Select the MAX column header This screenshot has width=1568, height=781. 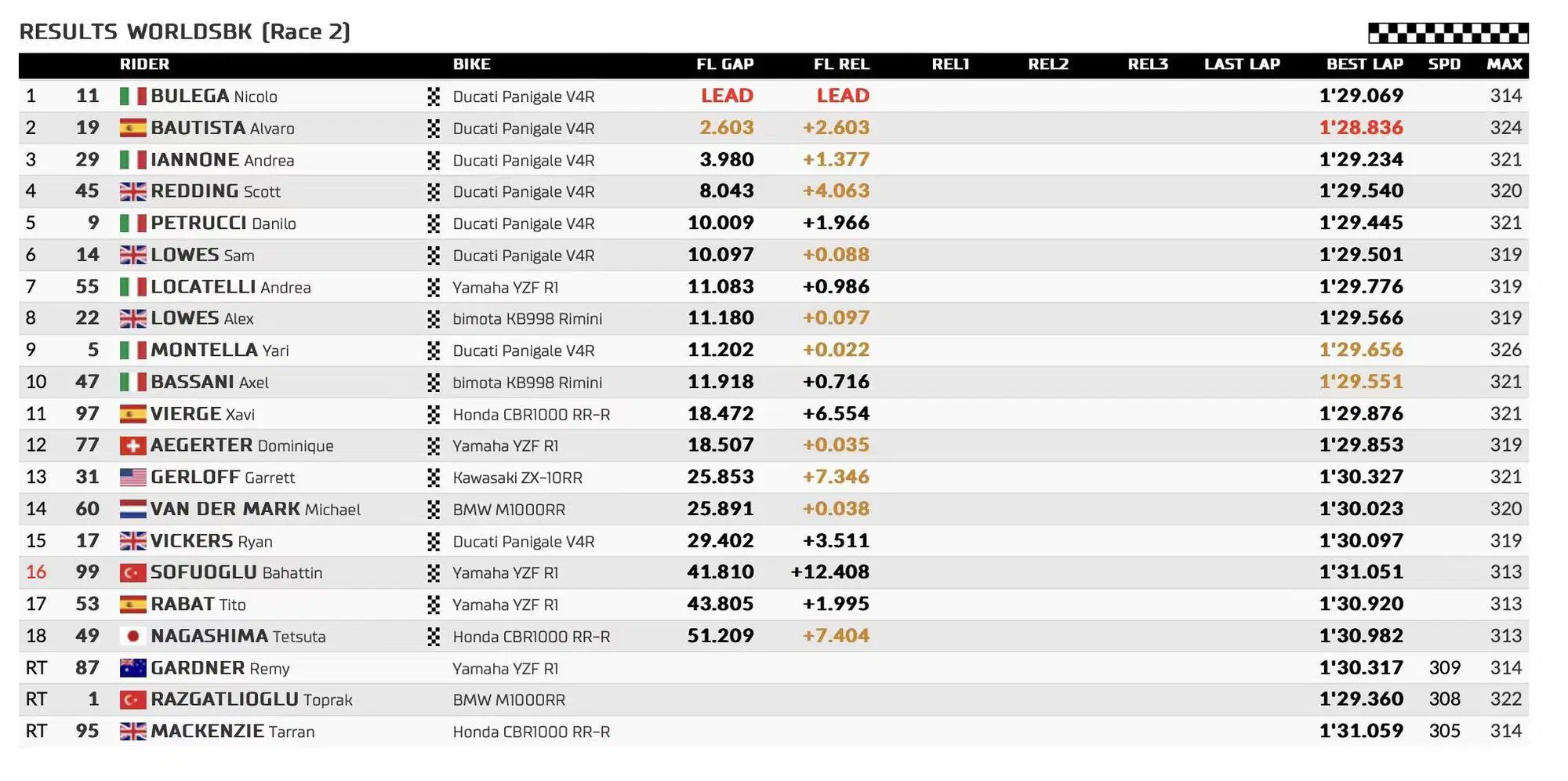(1504, 64)
